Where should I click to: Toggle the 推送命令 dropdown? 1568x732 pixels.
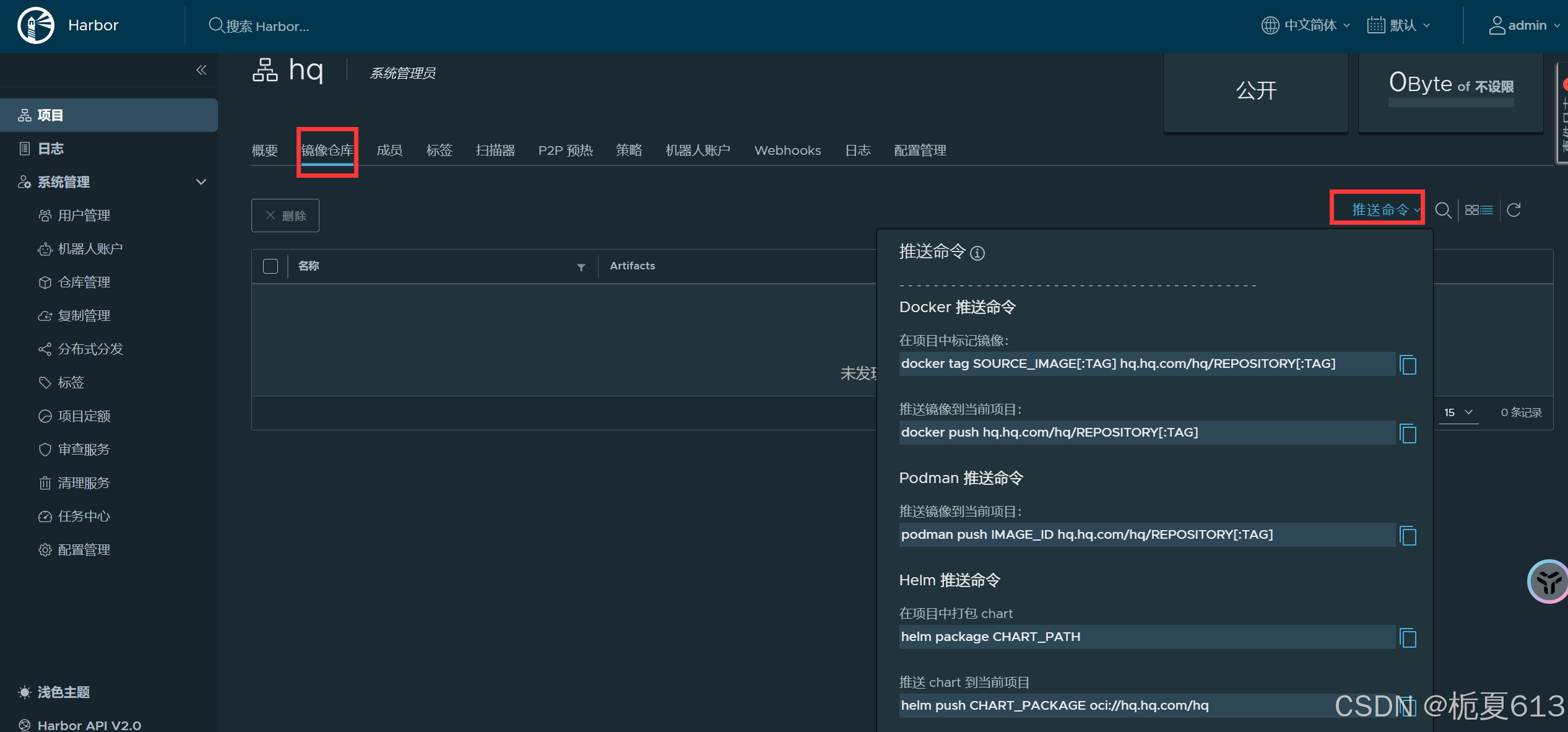1385,210
